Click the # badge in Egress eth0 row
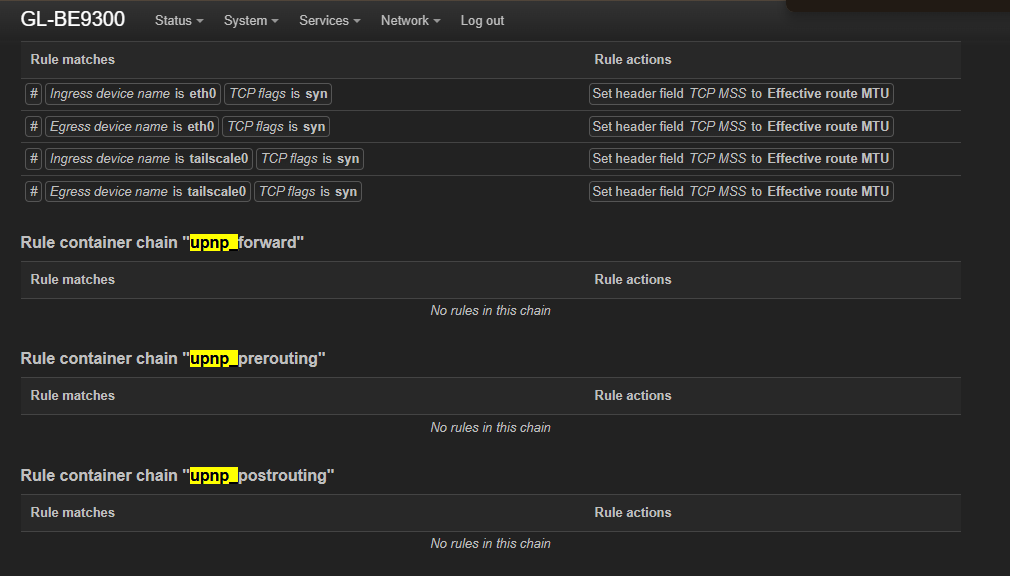This screenshot has width=1010, height=576. coord(33,127)
